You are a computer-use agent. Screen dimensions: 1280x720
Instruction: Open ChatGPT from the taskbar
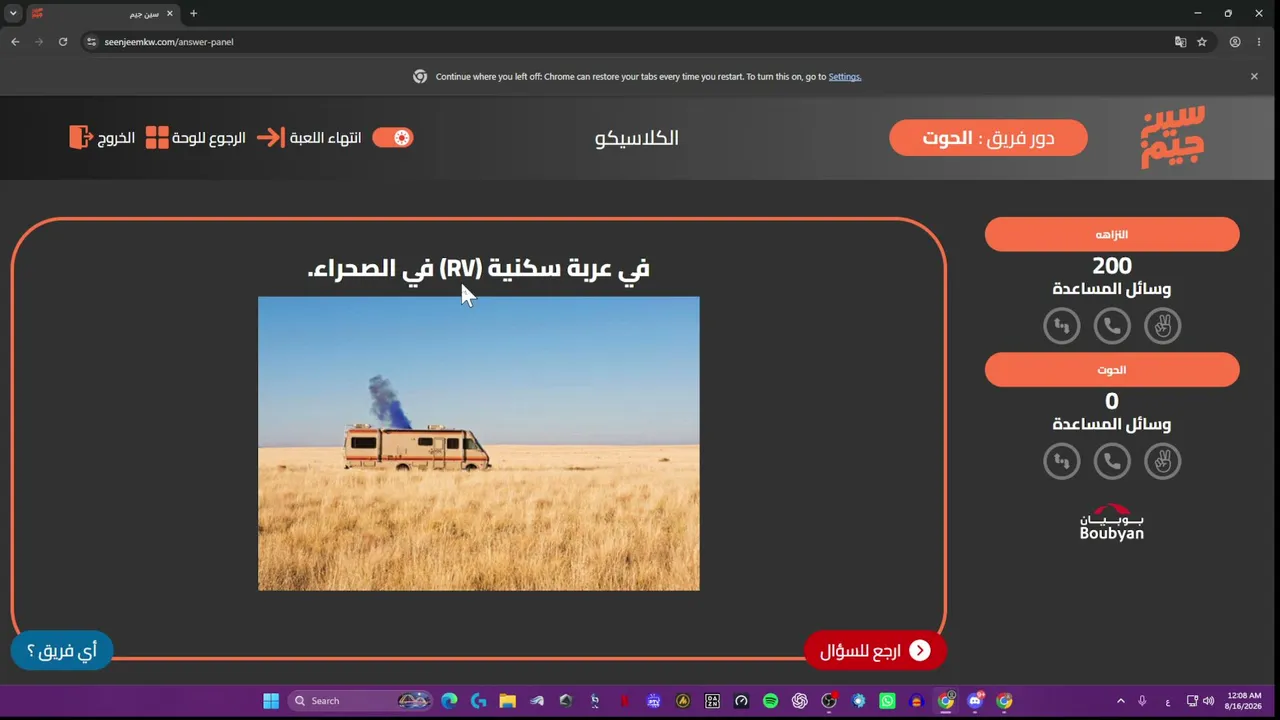coord(799,701)
